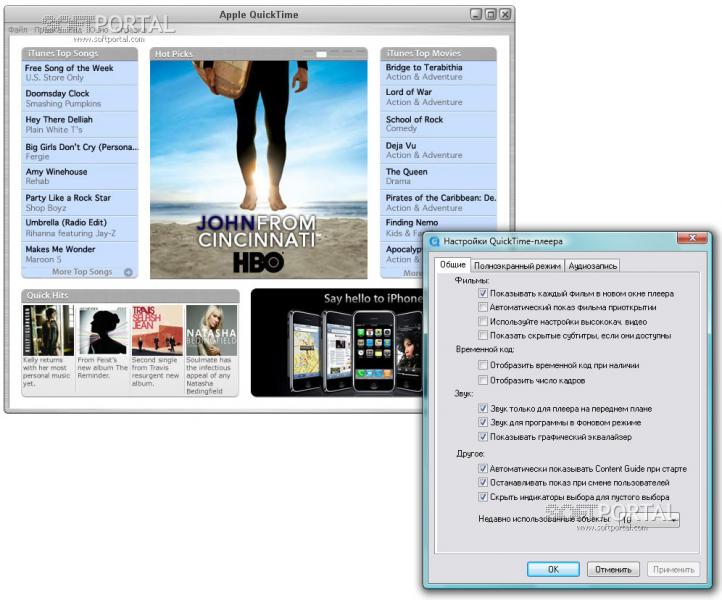This screenshot has height=600, width=722.
Task: Close the QuickTime settings dialog with the X
Action: point(692,238)
